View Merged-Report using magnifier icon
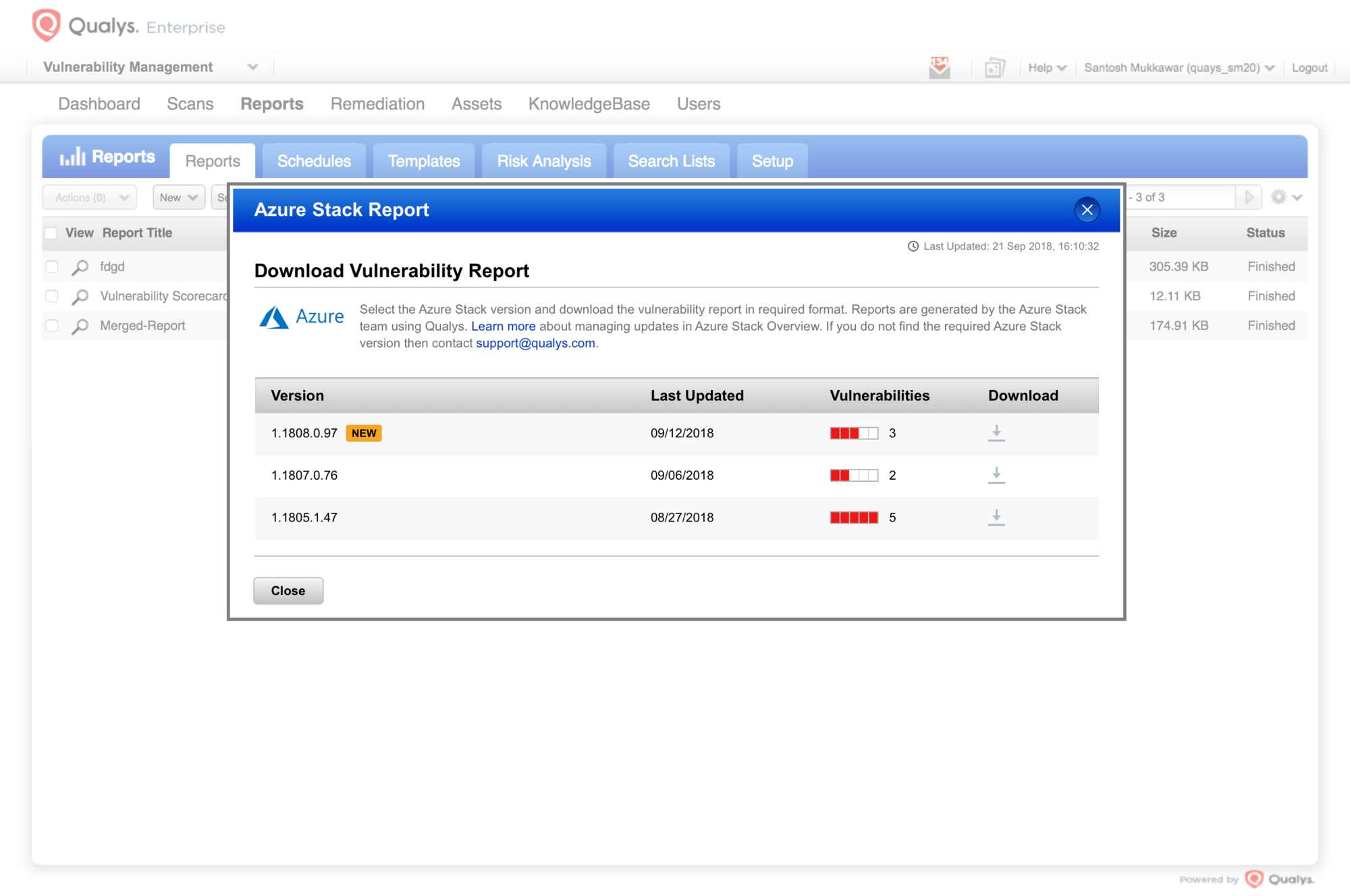The width and height of the screenshot is (1350, 896). (80, 327)
